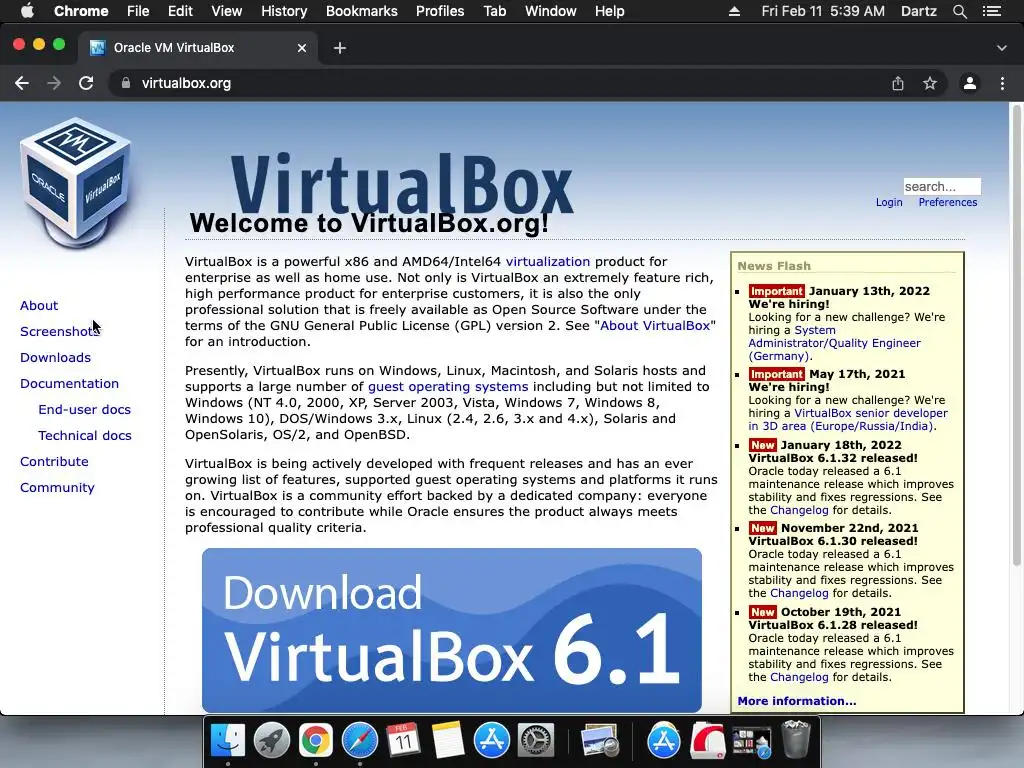This screenshot has height=768, width=1024.
Task: Open Launchpad from the dock
Action: [x=272, y=741]
